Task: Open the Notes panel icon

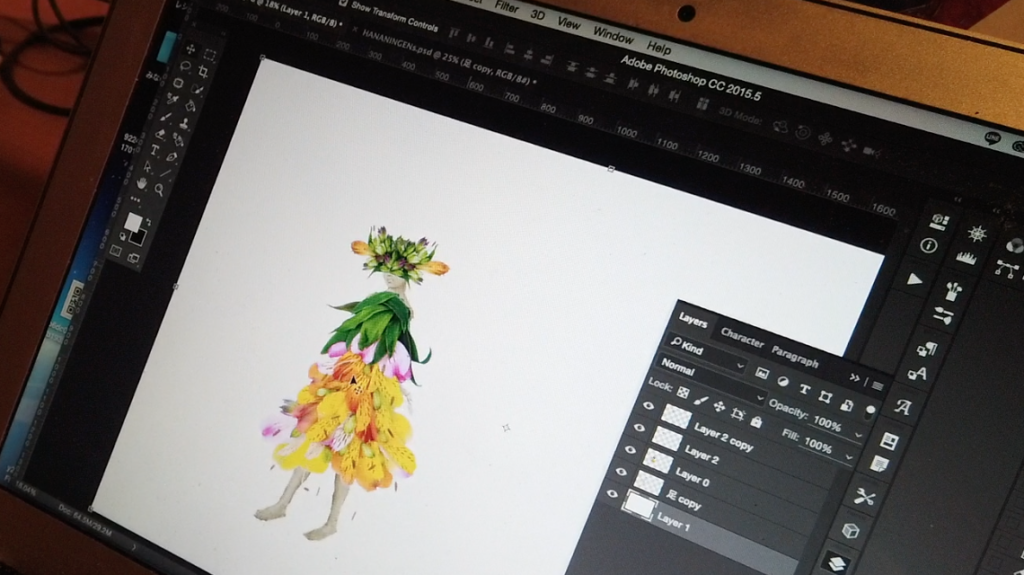Action: pos(879,465)
